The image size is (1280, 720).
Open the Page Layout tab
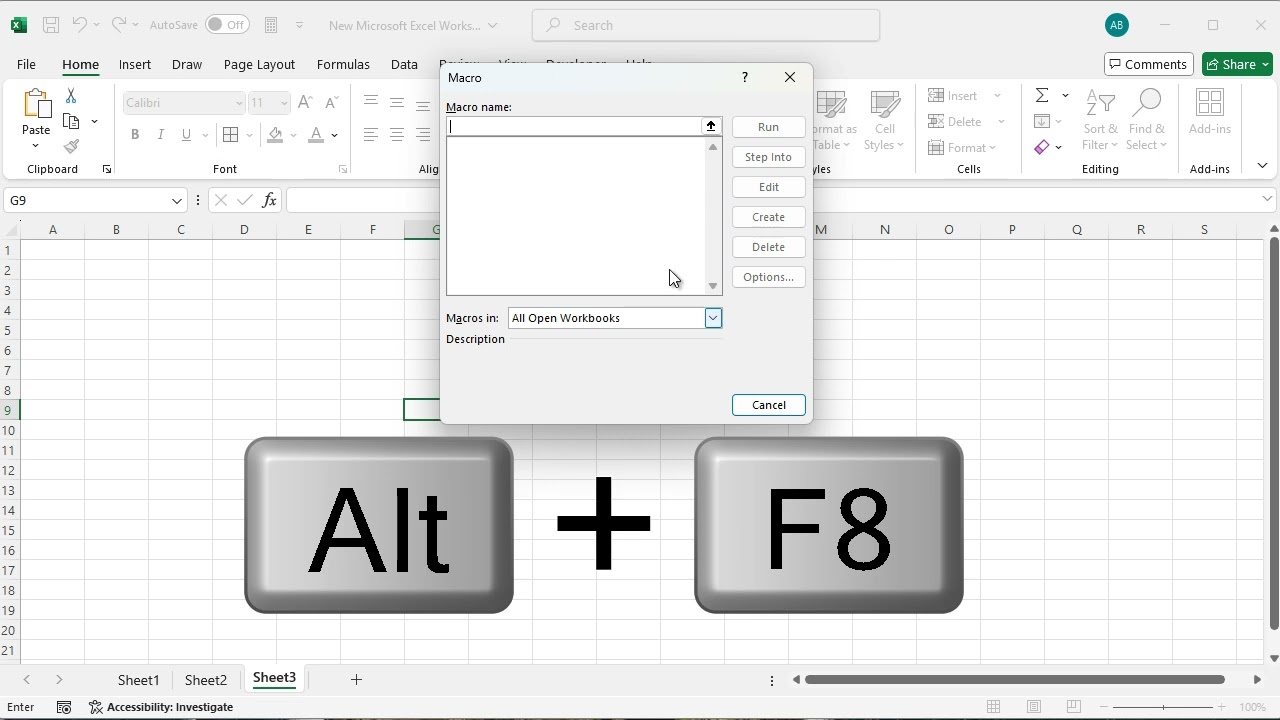pyautogui.click(x=259, y=64)
